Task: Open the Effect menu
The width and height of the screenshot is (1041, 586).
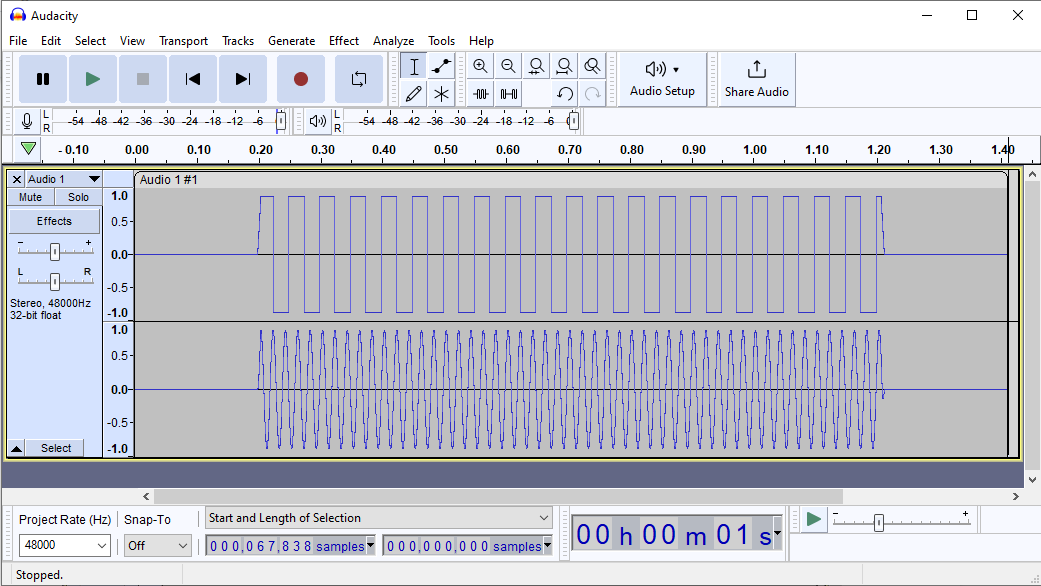Action: pyautogui.click(x=343, y=41)
